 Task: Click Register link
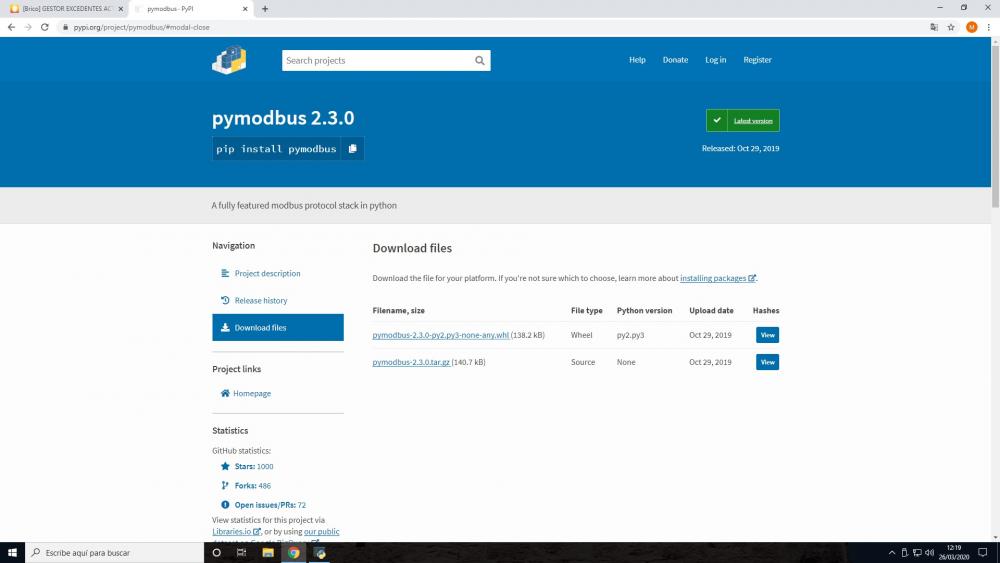point(757,60)
